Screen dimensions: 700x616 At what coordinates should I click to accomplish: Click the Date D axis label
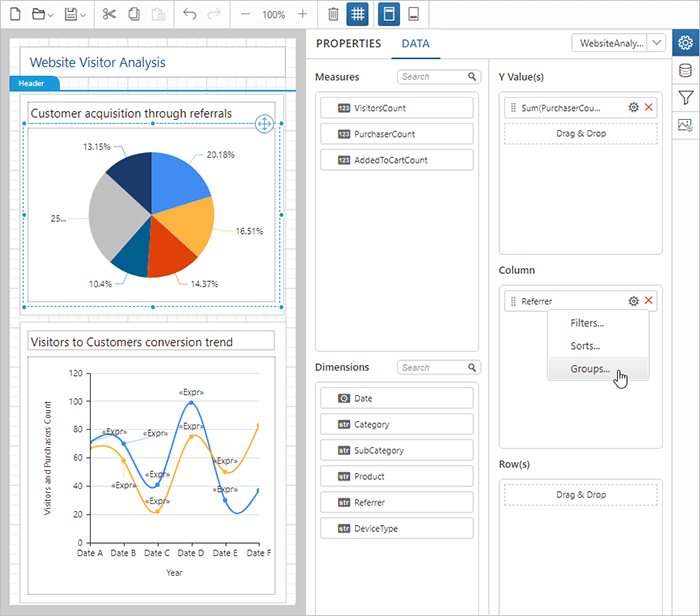pyautogui.click(x=191, y=553)
